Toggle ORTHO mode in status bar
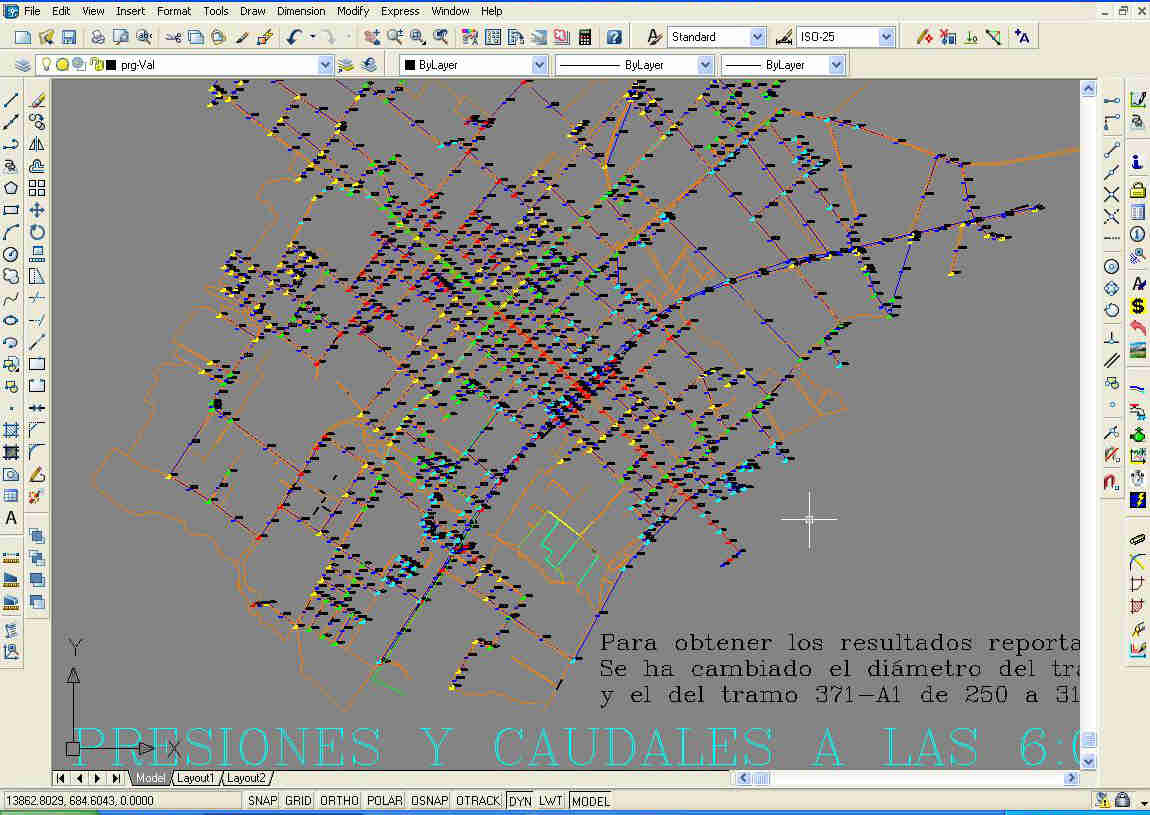This screenshot has height=815, width=1150. [339, 801]
